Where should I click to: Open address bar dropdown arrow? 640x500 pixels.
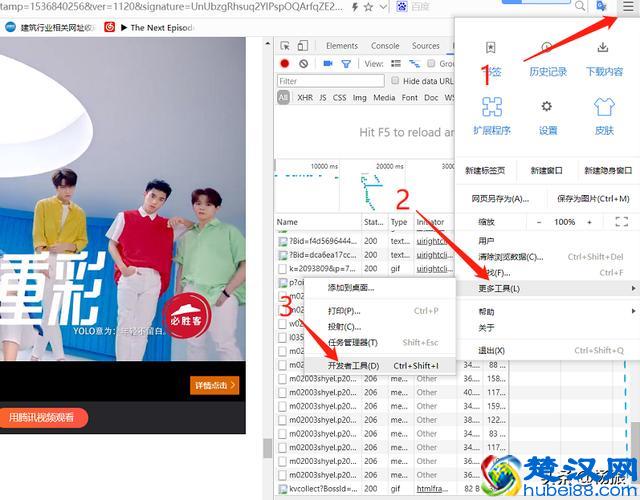383,7
